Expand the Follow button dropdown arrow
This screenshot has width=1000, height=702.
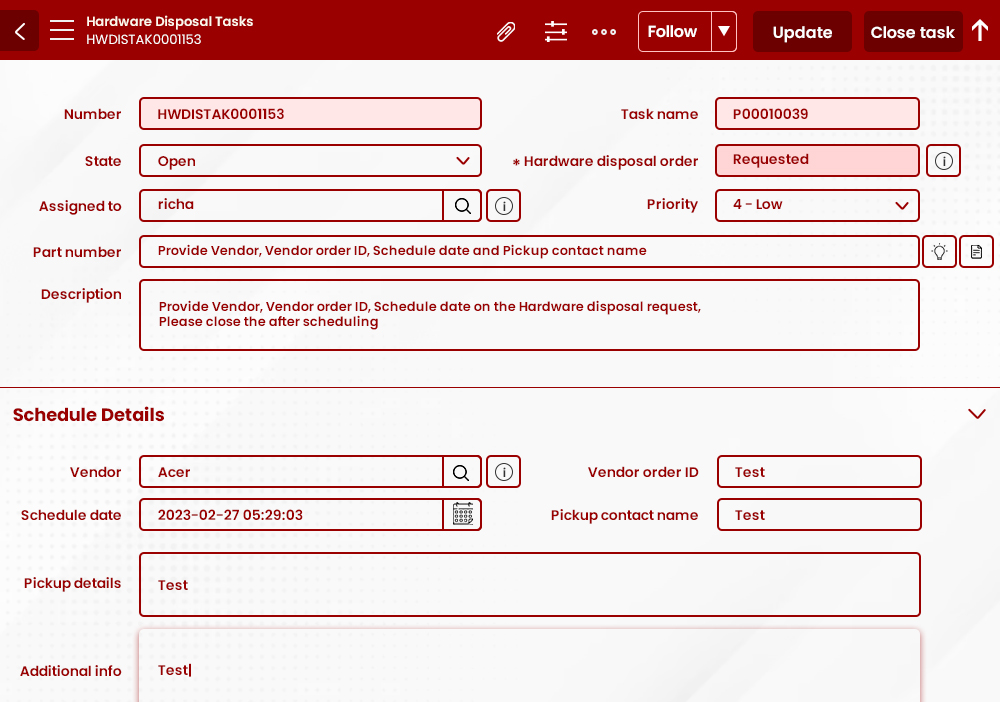(x=723, y=31)
